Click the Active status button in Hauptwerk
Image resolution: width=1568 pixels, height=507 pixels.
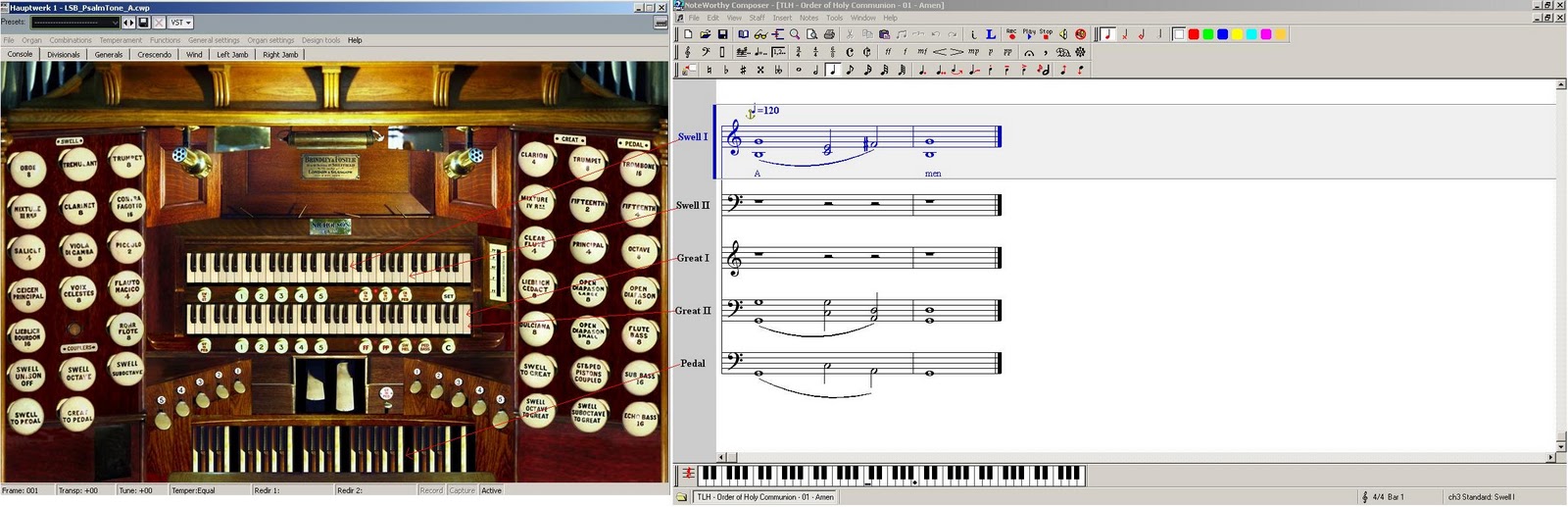tap(492, 490)
